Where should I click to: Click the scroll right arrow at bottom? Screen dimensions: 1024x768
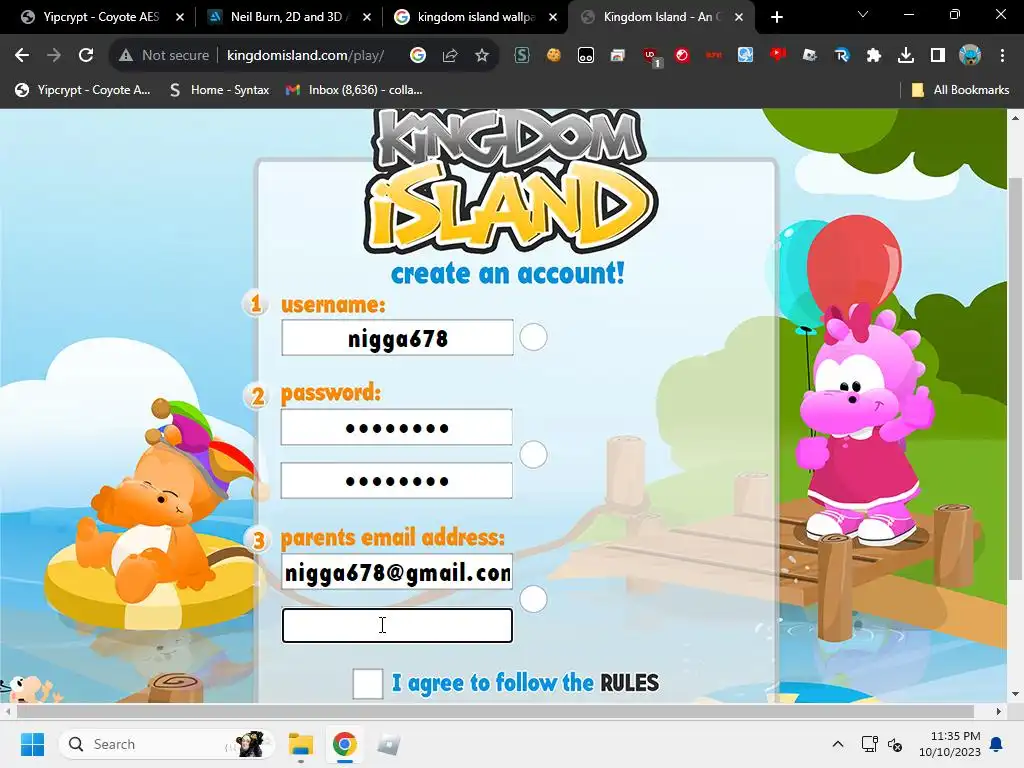point(999,711)
